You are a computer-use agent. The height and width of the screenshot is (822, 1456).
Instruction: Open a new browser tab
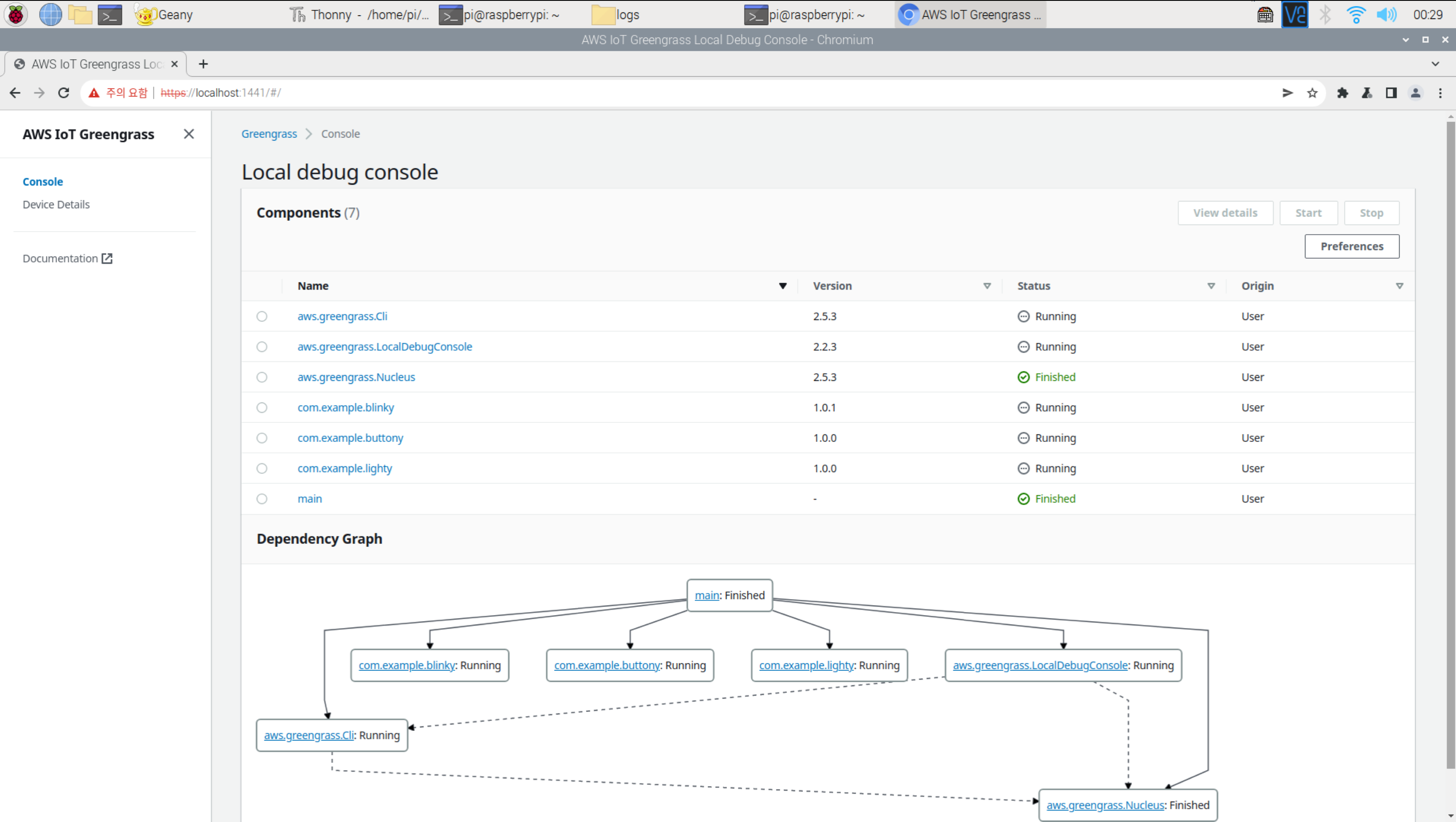tap(203, 64)
